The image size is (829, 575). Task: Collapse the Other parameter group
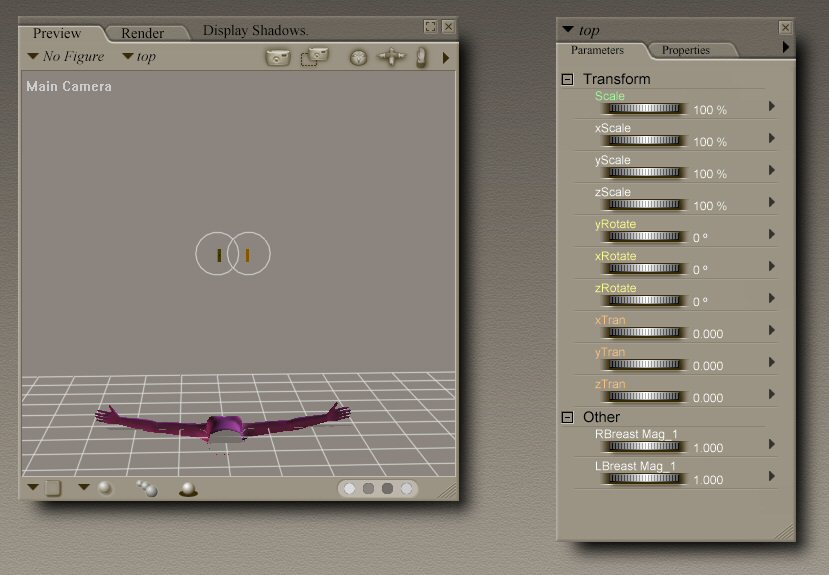tap(568, 417)
